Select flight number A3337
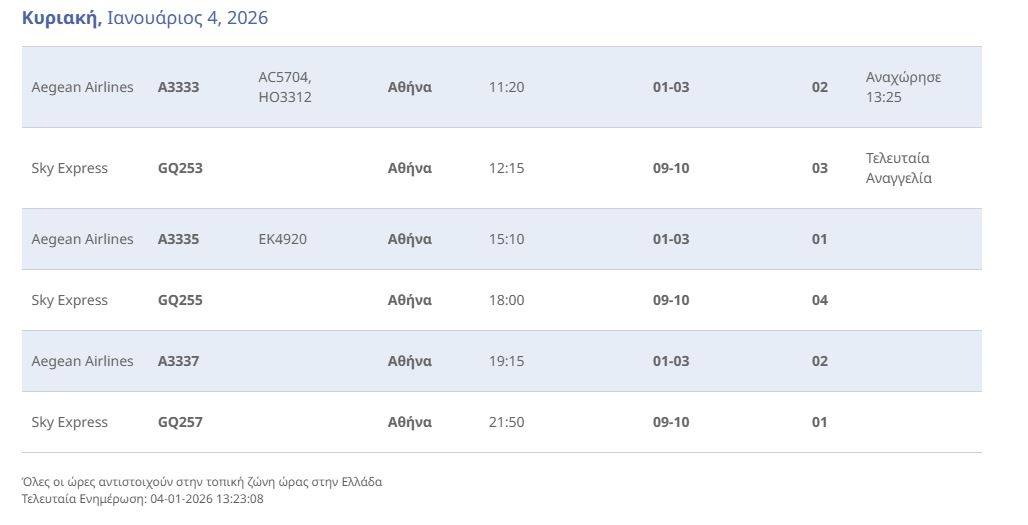 [179, 361]
